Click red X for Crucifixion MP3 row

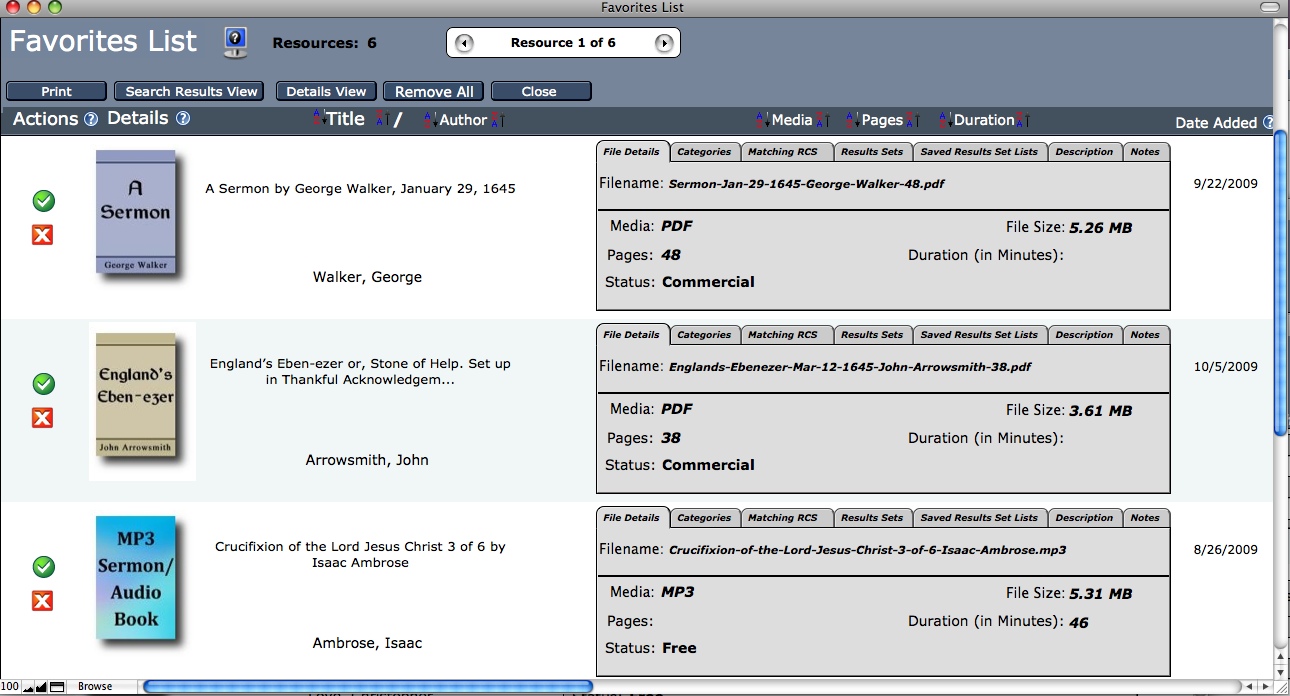point(42,601)
